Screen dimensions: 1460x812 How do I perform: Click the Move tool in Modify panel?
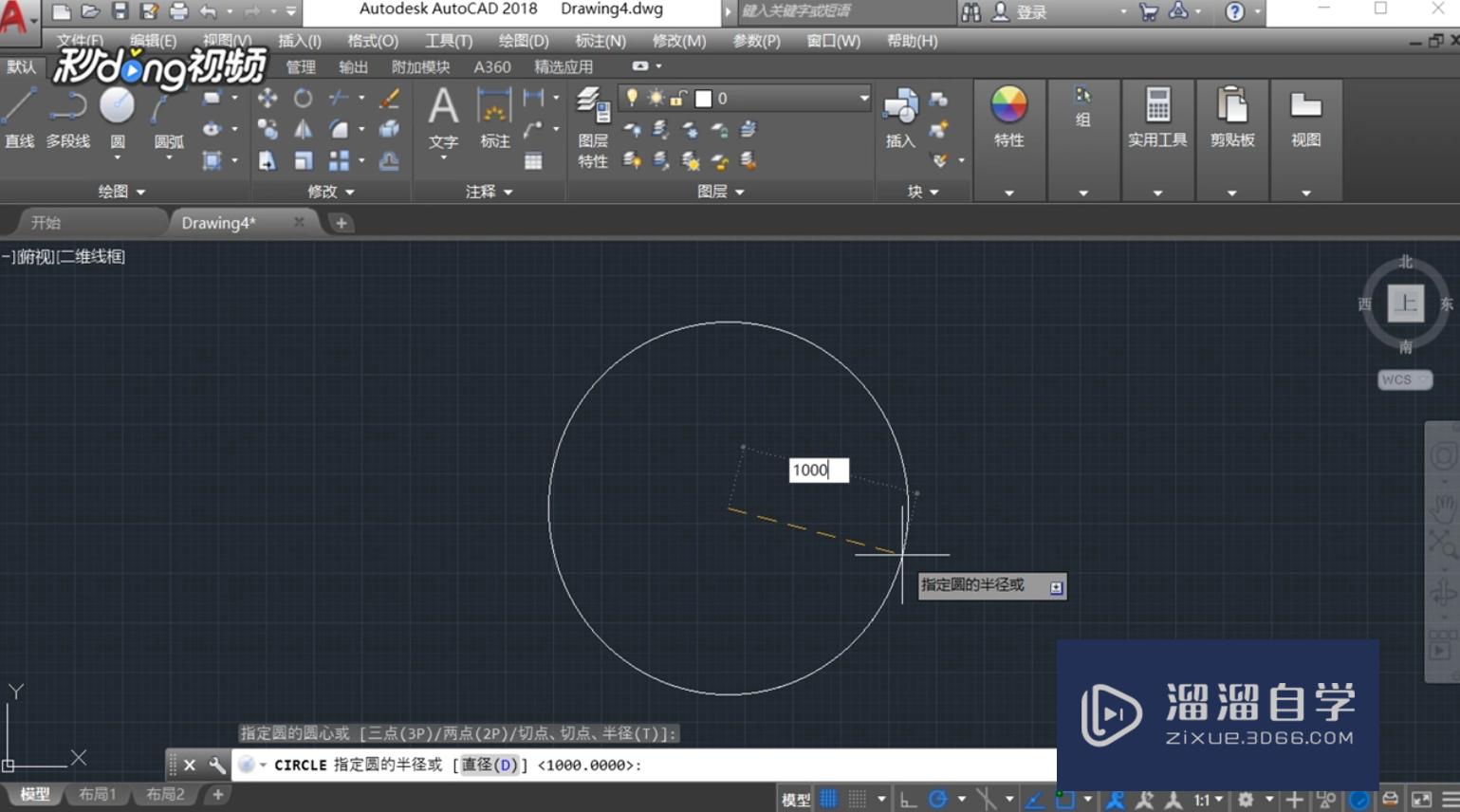(268, 98)
